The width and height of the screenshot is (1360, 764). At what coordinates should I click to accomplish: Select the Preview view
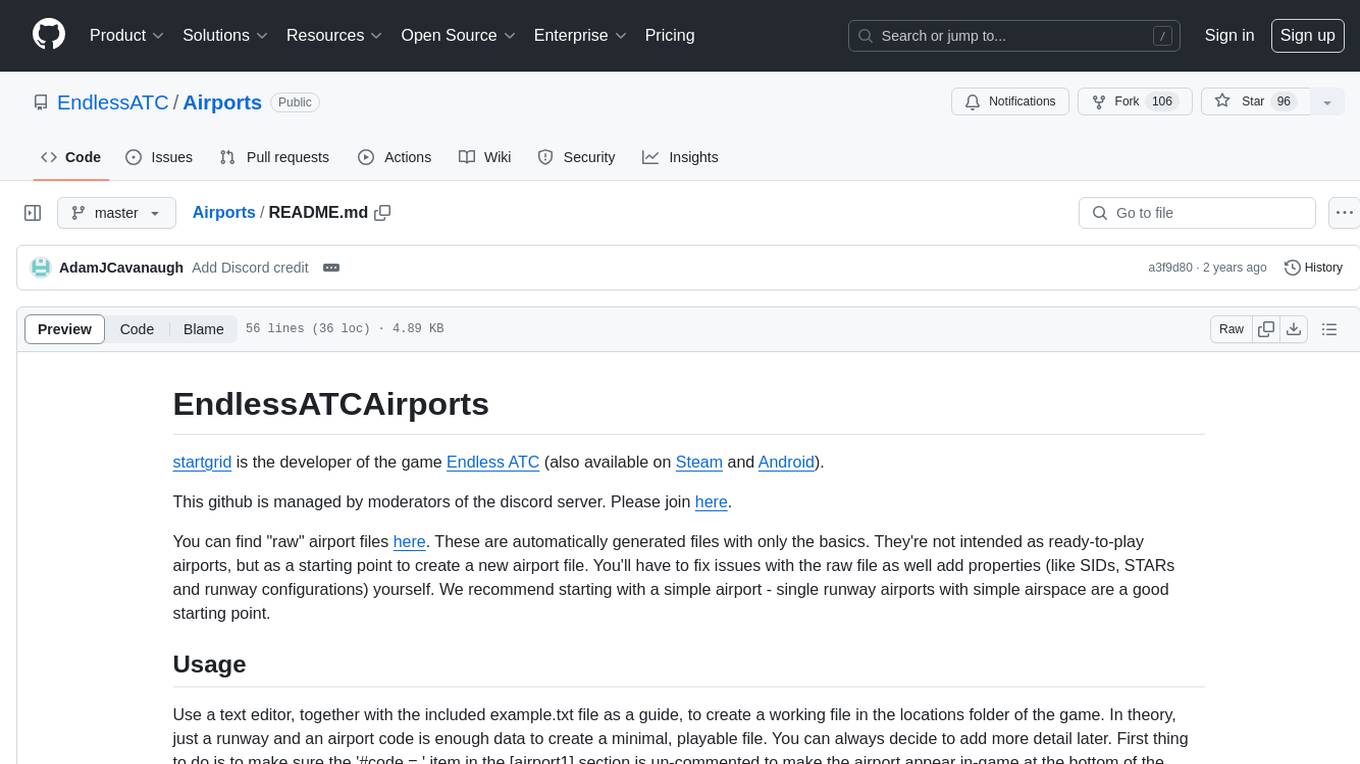pos(65,329)
